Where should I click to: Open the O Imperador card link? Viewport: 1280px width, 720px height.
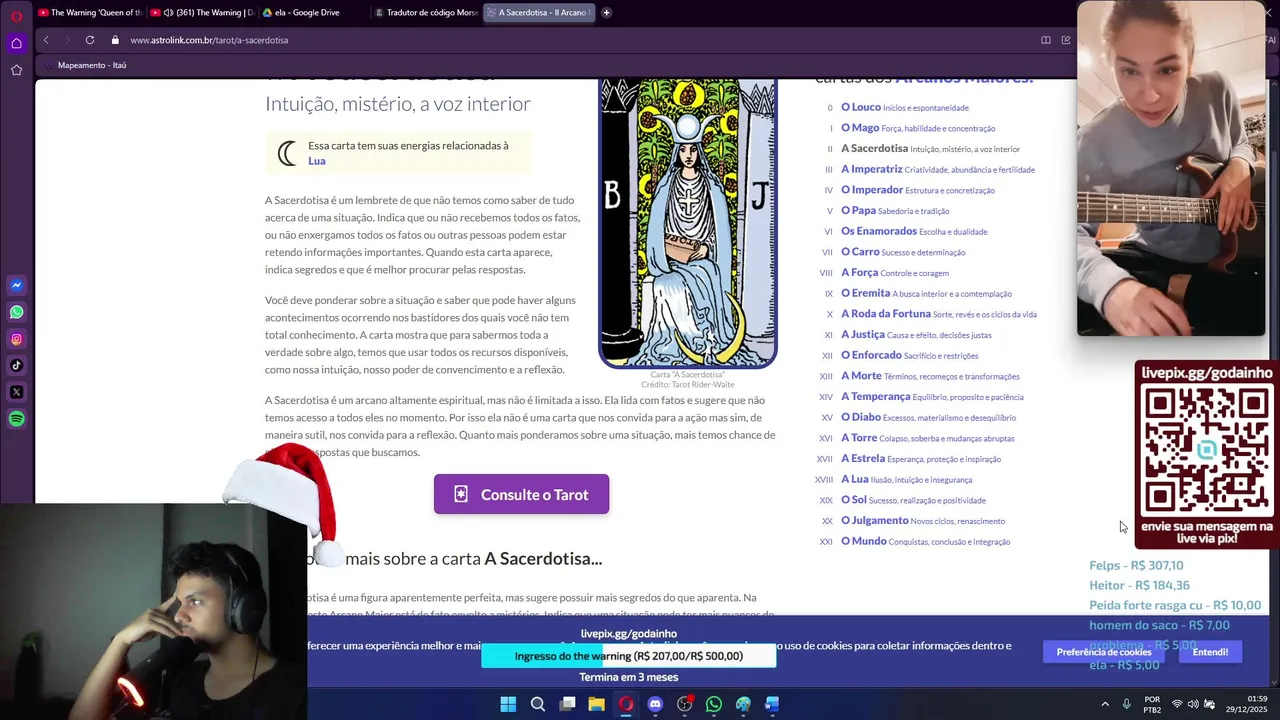coord(872,190)
